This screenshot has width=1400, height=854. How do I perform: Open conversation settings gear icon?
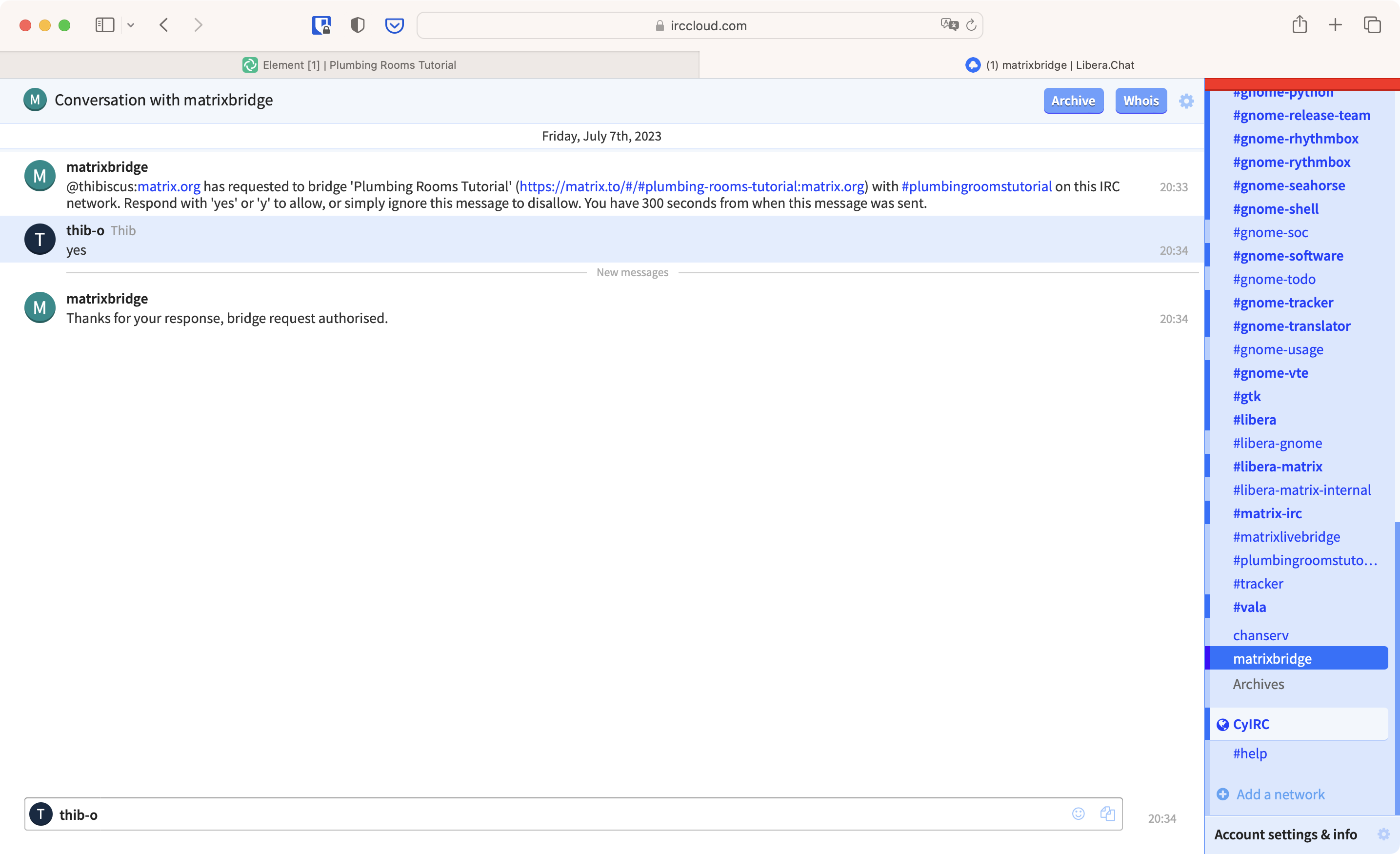tap(1186, 101)
